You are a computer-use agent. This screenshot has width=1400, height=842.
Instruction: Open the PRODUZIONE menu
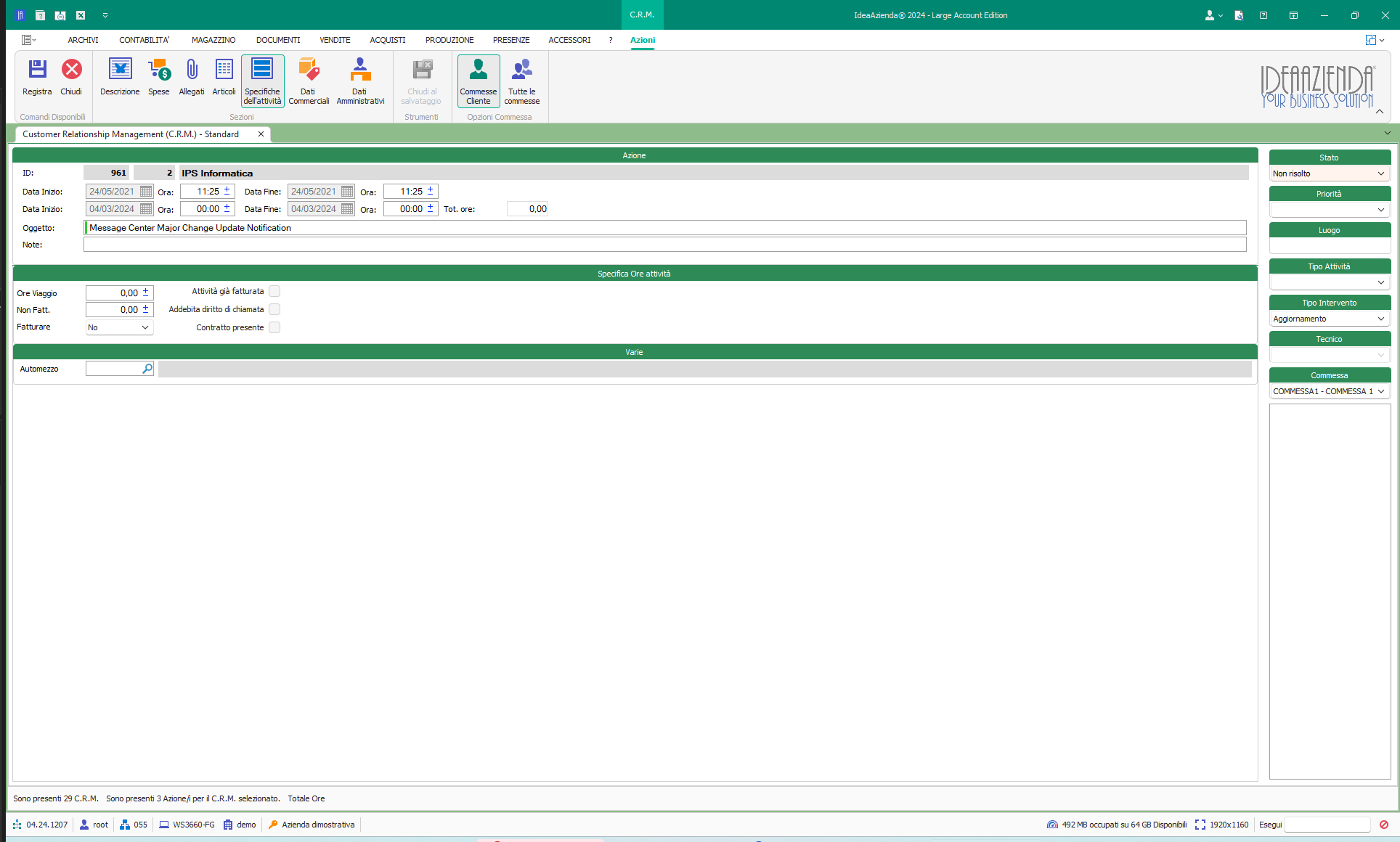tap(449, 40)
